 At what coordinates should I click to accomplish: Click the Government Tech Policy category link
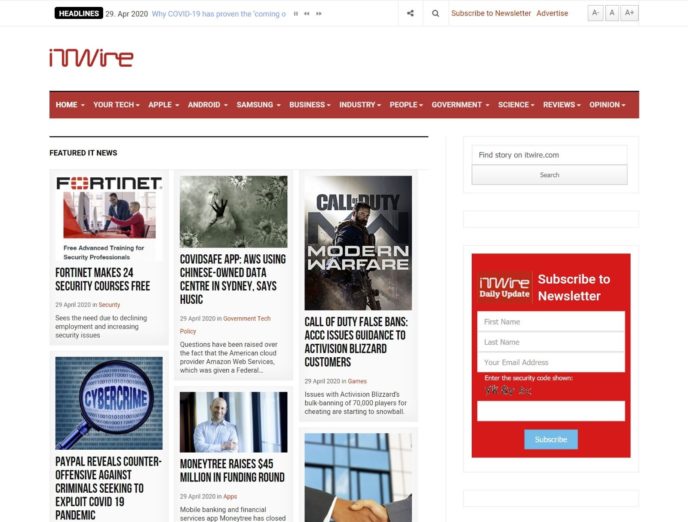pos(225,325)
